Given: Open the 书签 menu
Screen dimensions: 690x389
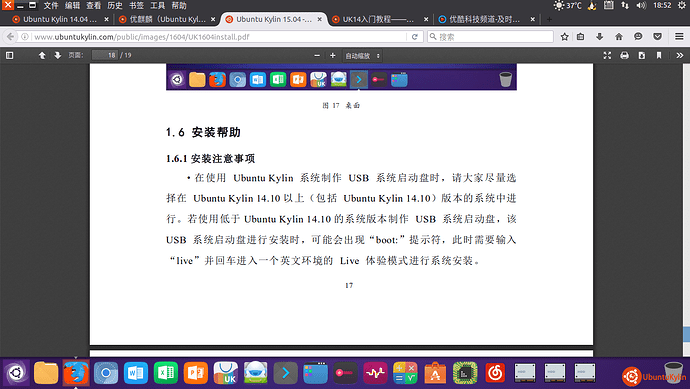Looking at the screenshot, I should tap(136, 6).
